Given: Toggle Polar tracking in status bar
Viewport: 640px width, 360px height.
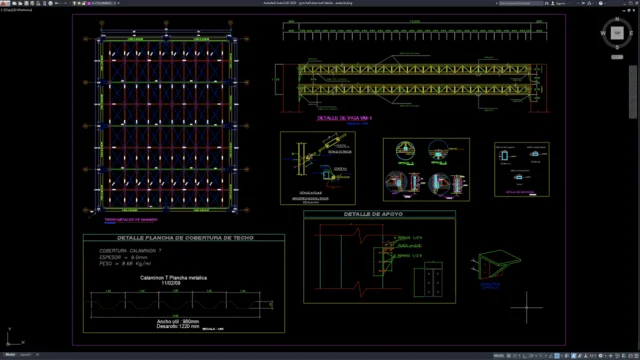Looking at the screenshot, I should pyautogui.click(x=531, y=356).
